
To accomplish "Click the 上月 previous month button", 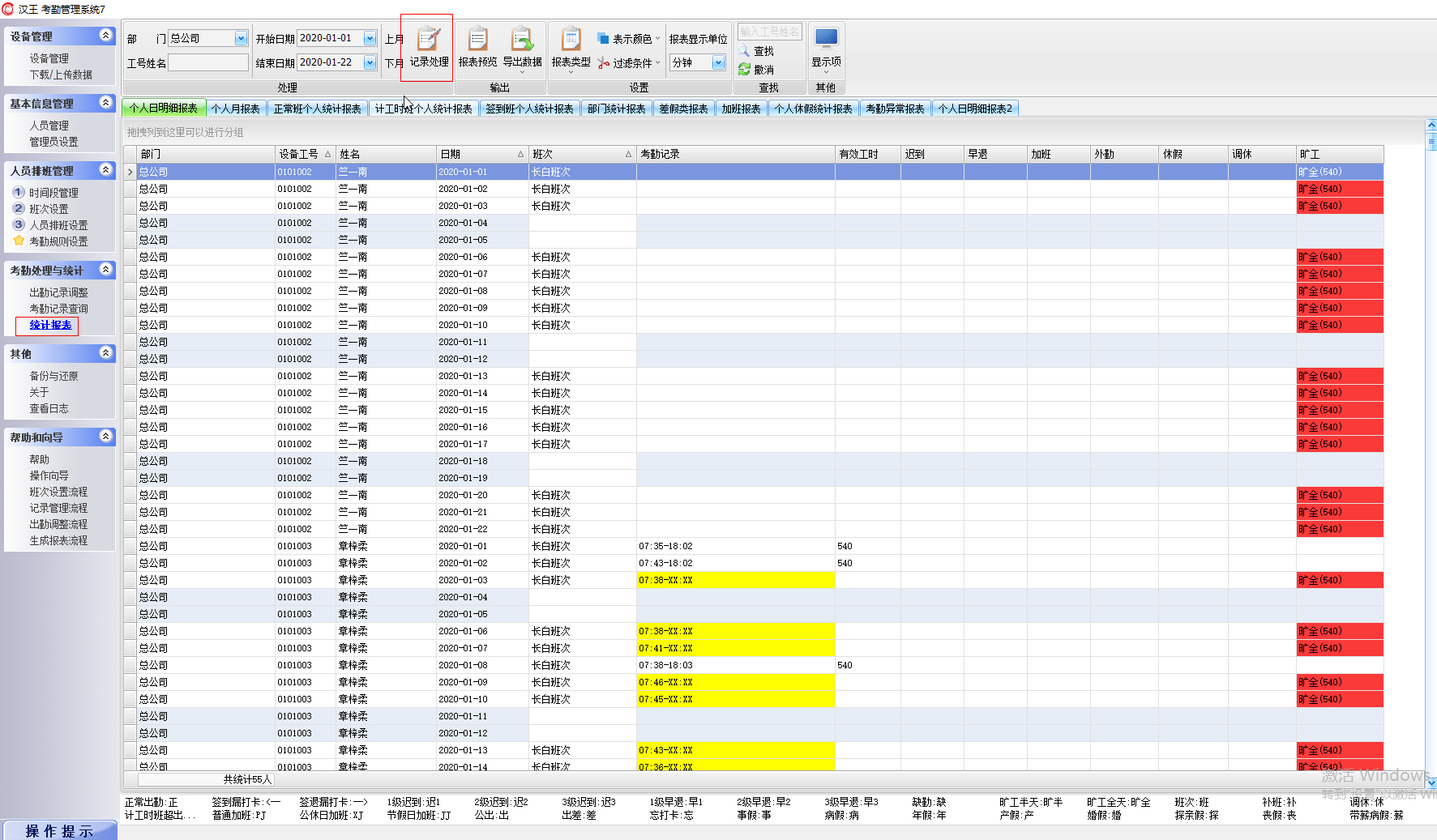I will [394, 39].
